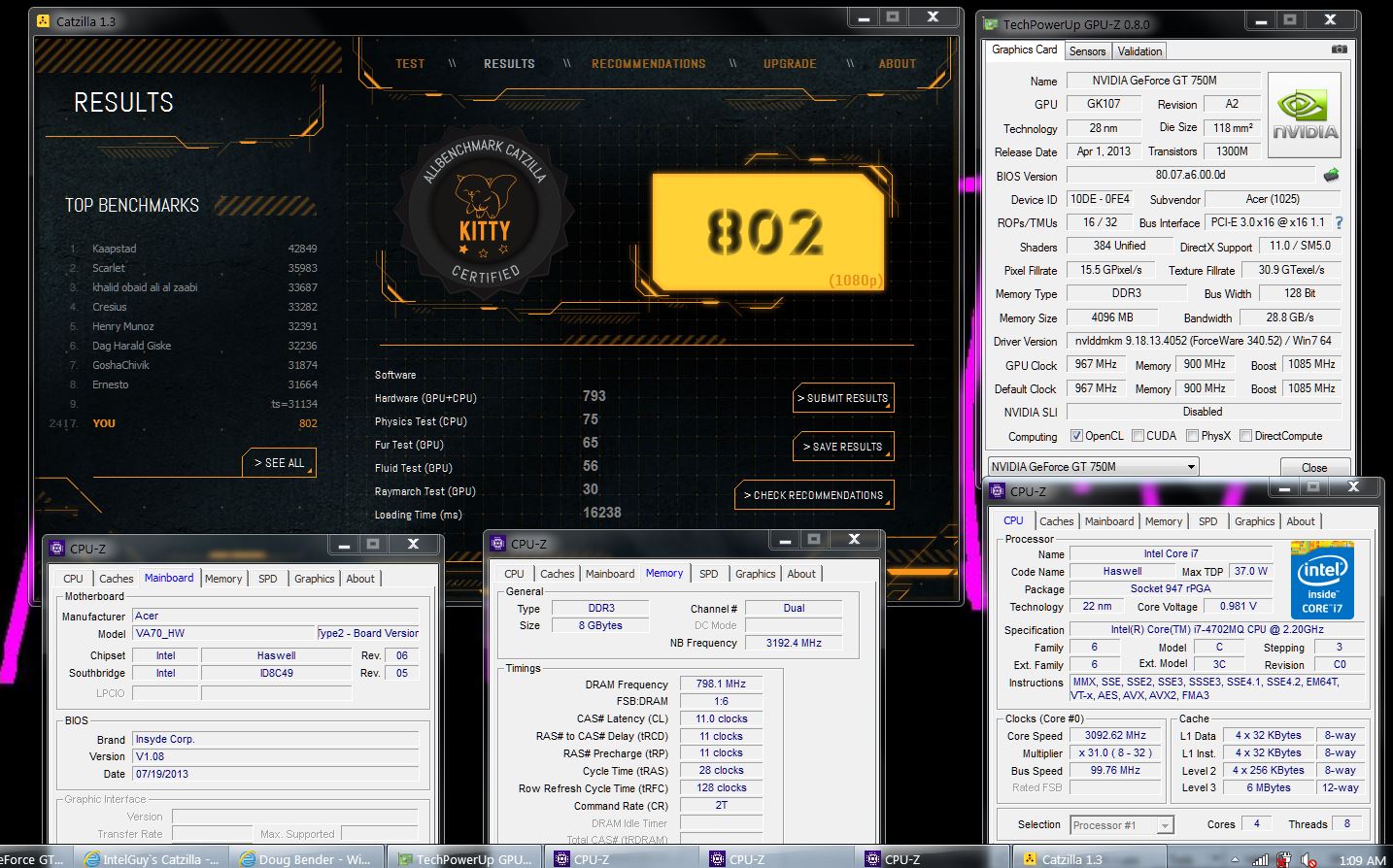Open the TEST tab in Catzilla
This screenshot has width=1393, height=868.
(x=410, y=64)
